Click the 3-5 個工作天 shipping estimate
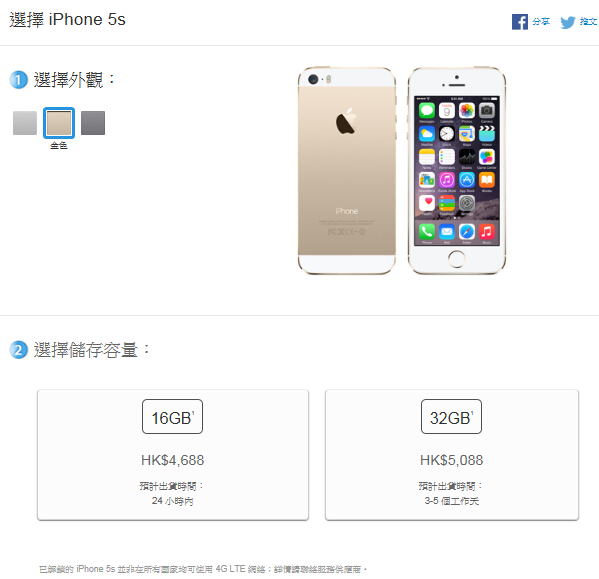The image size is (599, 579). pos(451,501)
